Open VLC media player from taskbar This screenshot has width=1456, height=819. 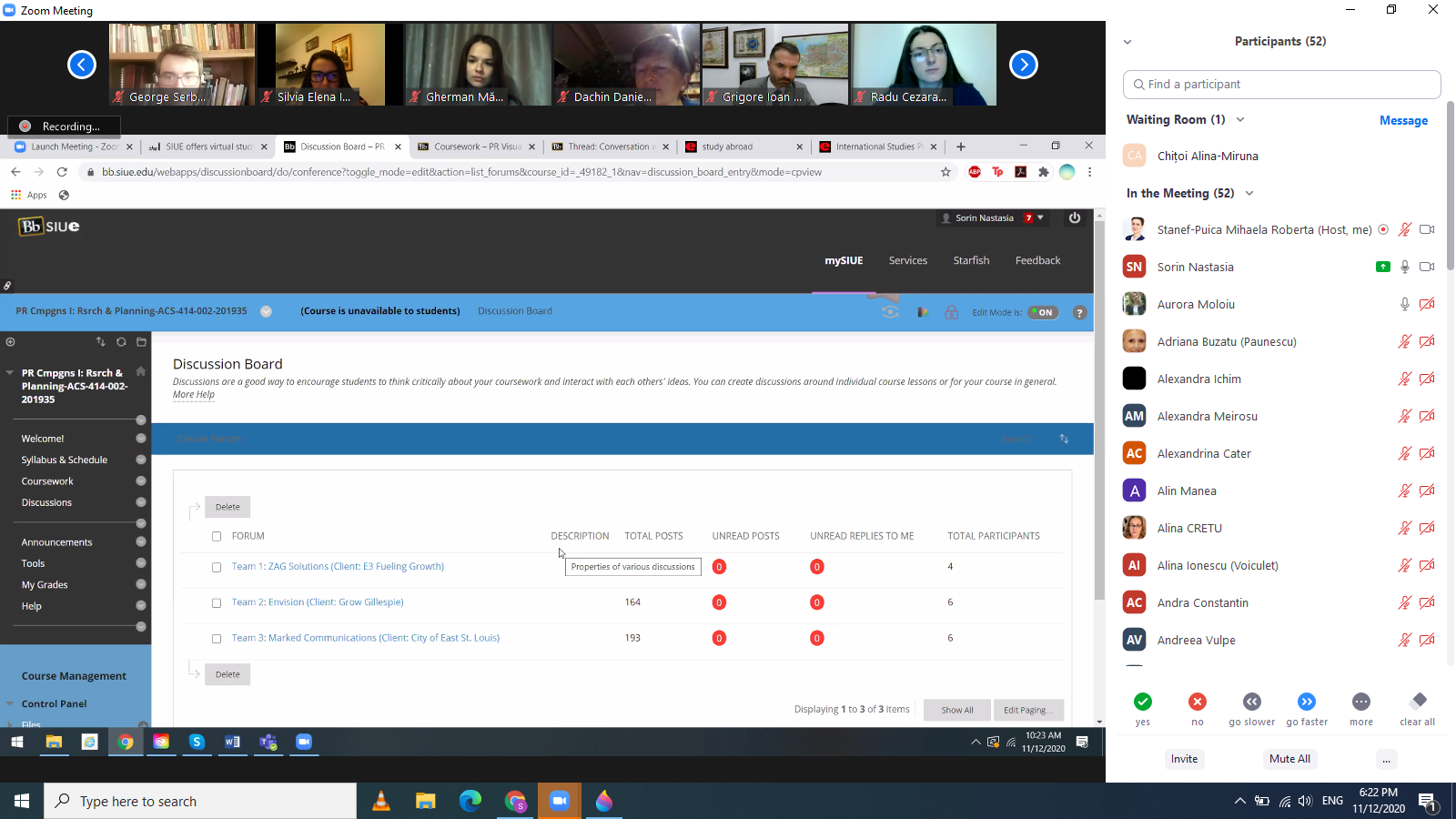[x=381, y=801]
